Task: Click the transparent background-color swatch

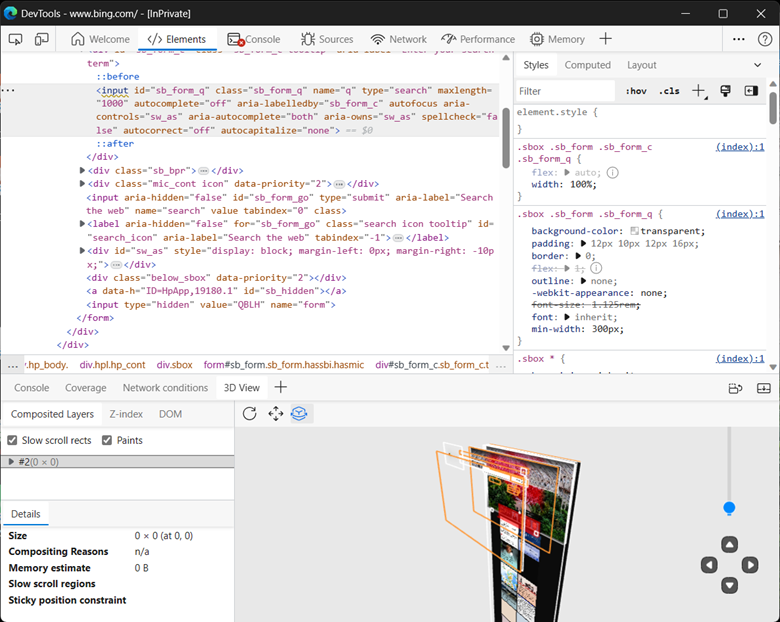Action: click(x=634, y=231)
